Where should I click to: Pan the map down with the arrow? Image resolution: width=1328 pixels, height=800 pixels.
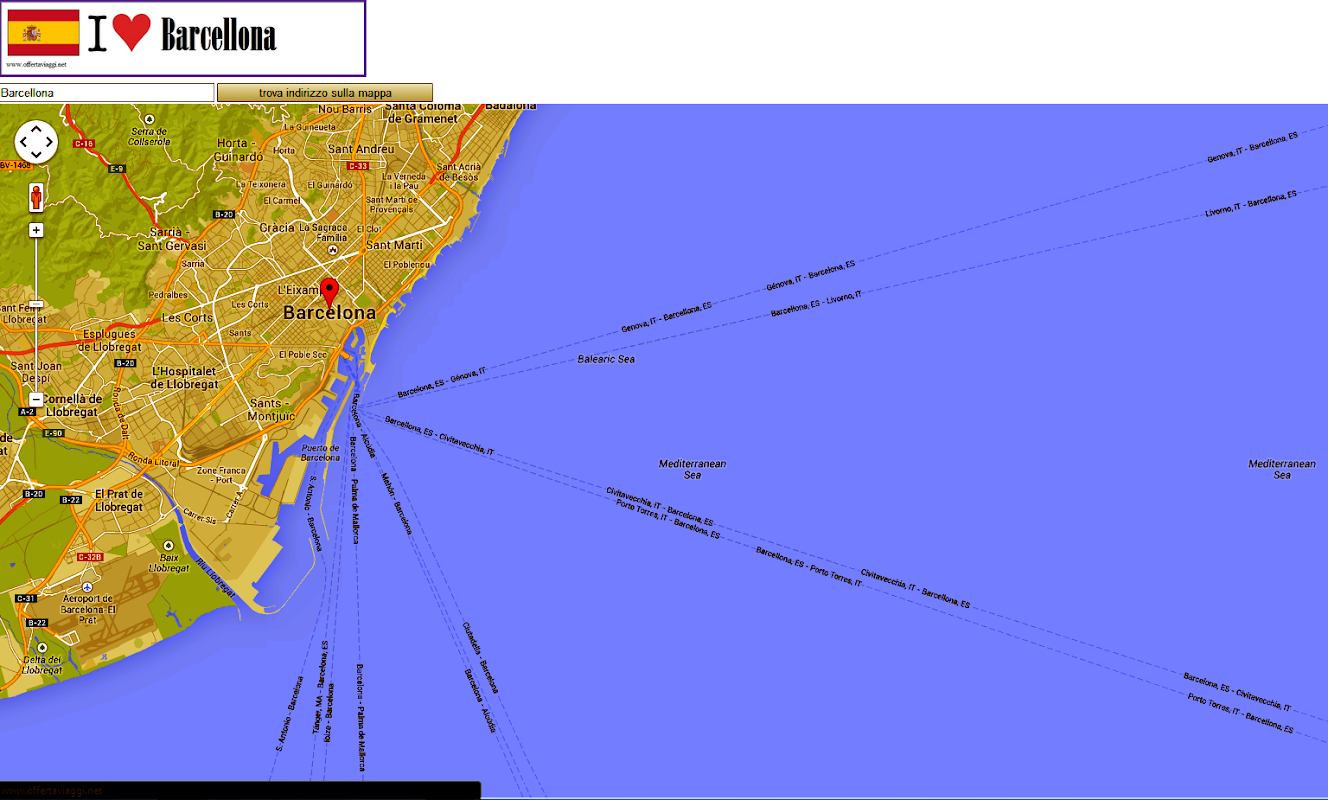(x=36, y=155)
